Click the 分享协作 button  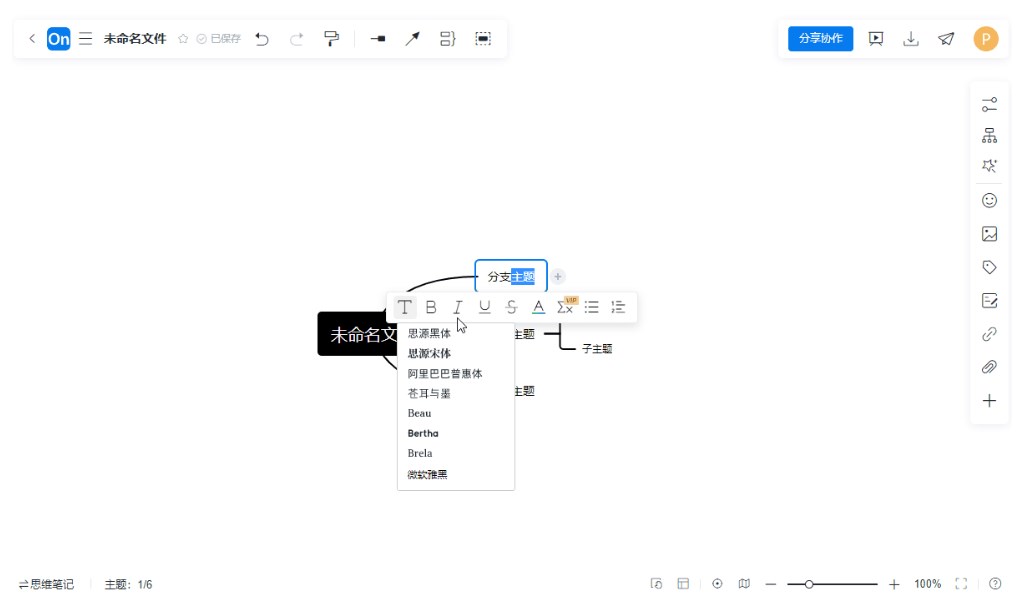tap(820, 39)
